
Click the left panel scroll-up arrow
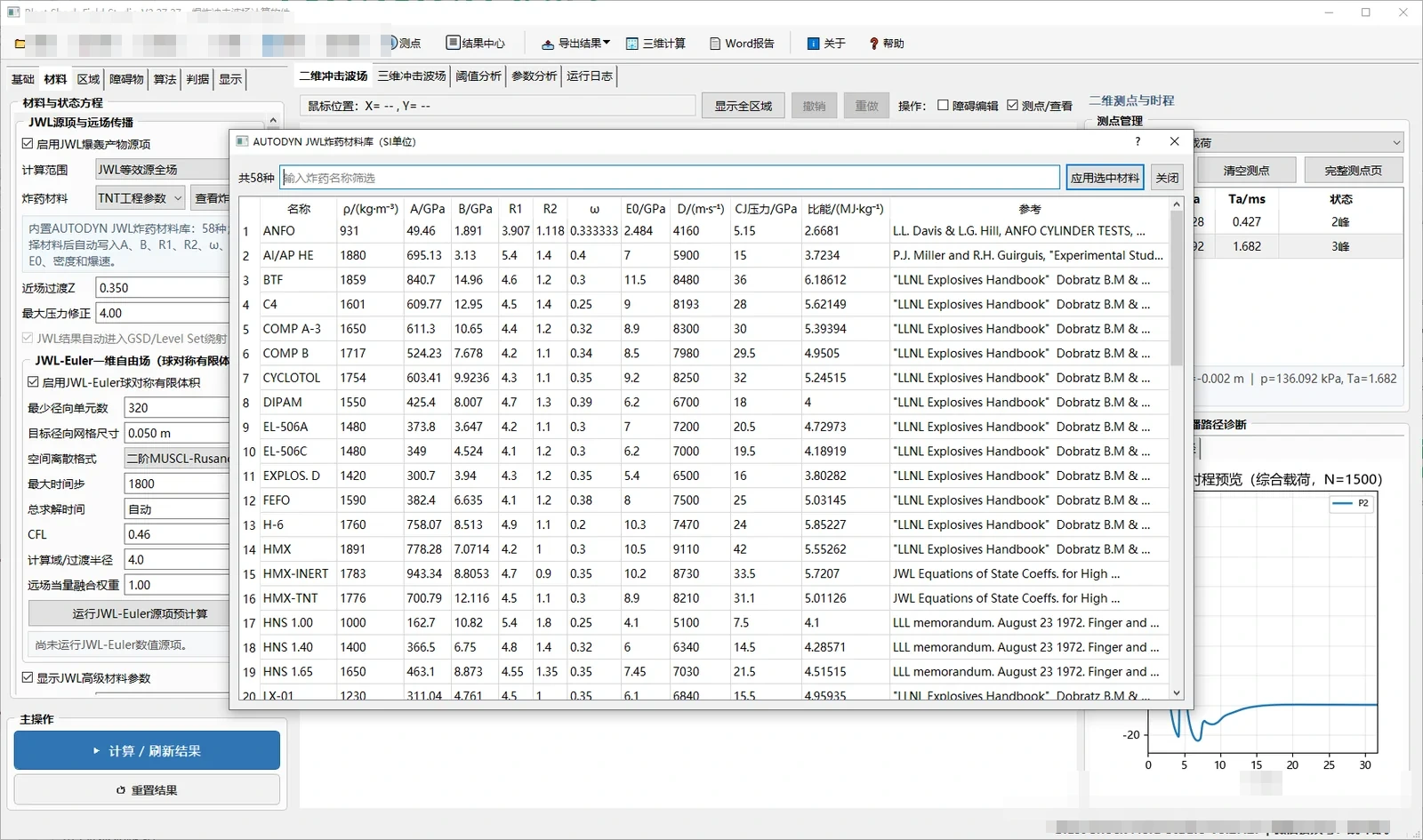tap(273, 121)
